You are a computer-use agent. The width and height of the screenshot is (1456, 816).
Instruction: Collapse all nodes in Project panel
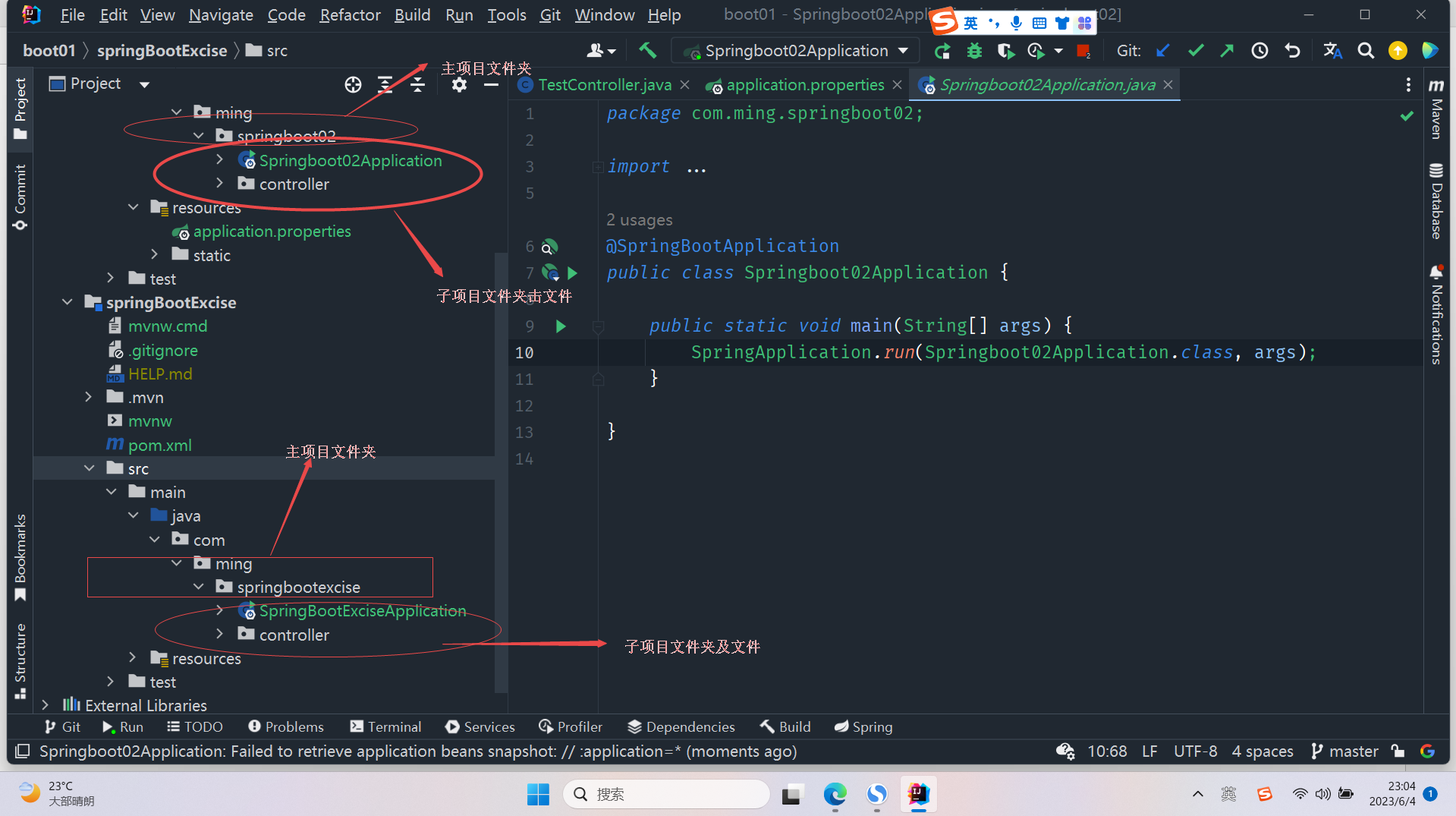[x=417, y=84]
